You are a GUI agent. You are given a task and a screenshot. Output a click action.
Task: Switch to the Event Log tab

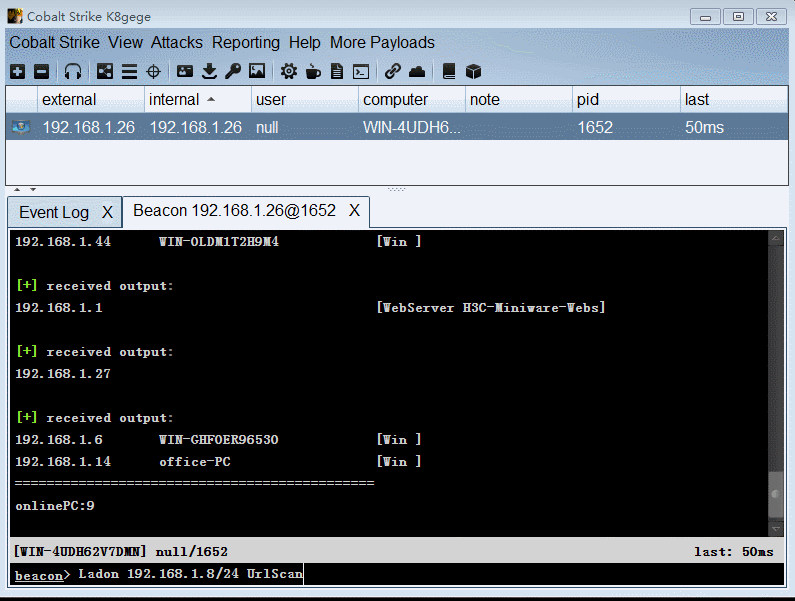tap(54, 213)
